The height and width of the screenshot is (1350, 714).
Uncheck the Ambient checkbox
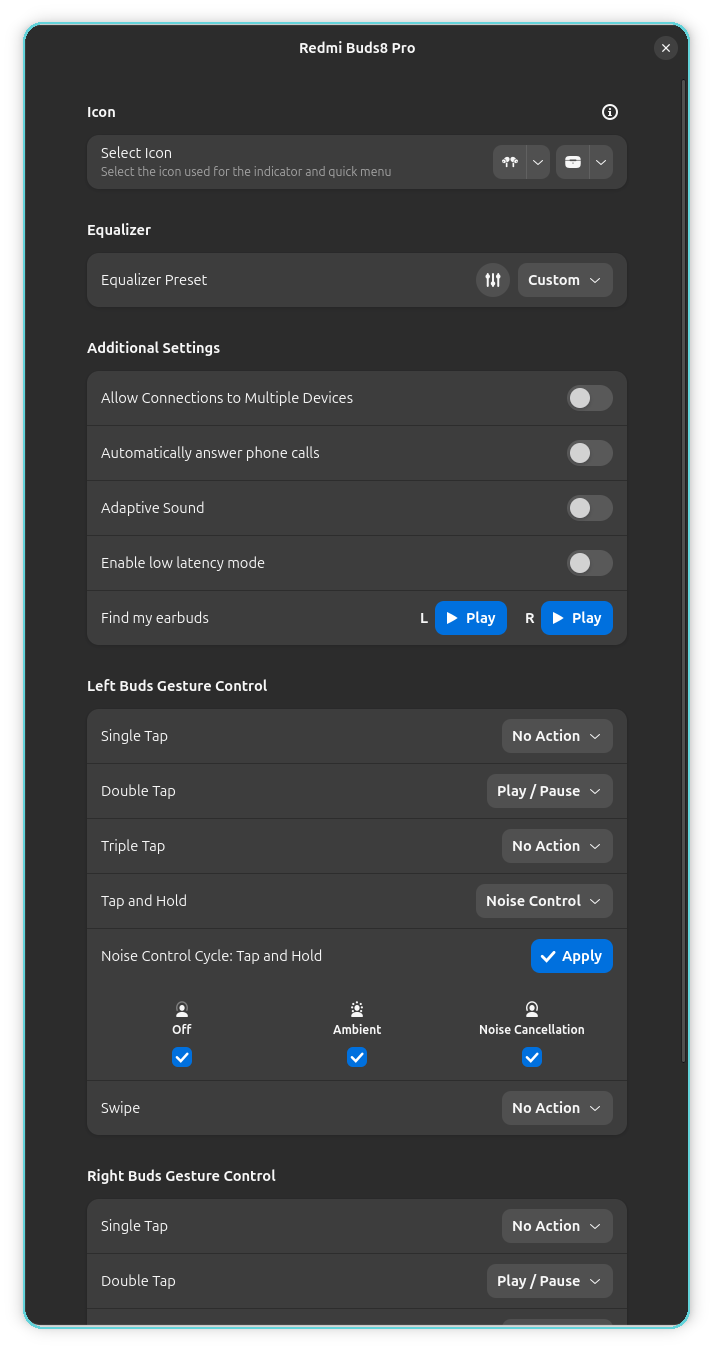coord(357,1057)
